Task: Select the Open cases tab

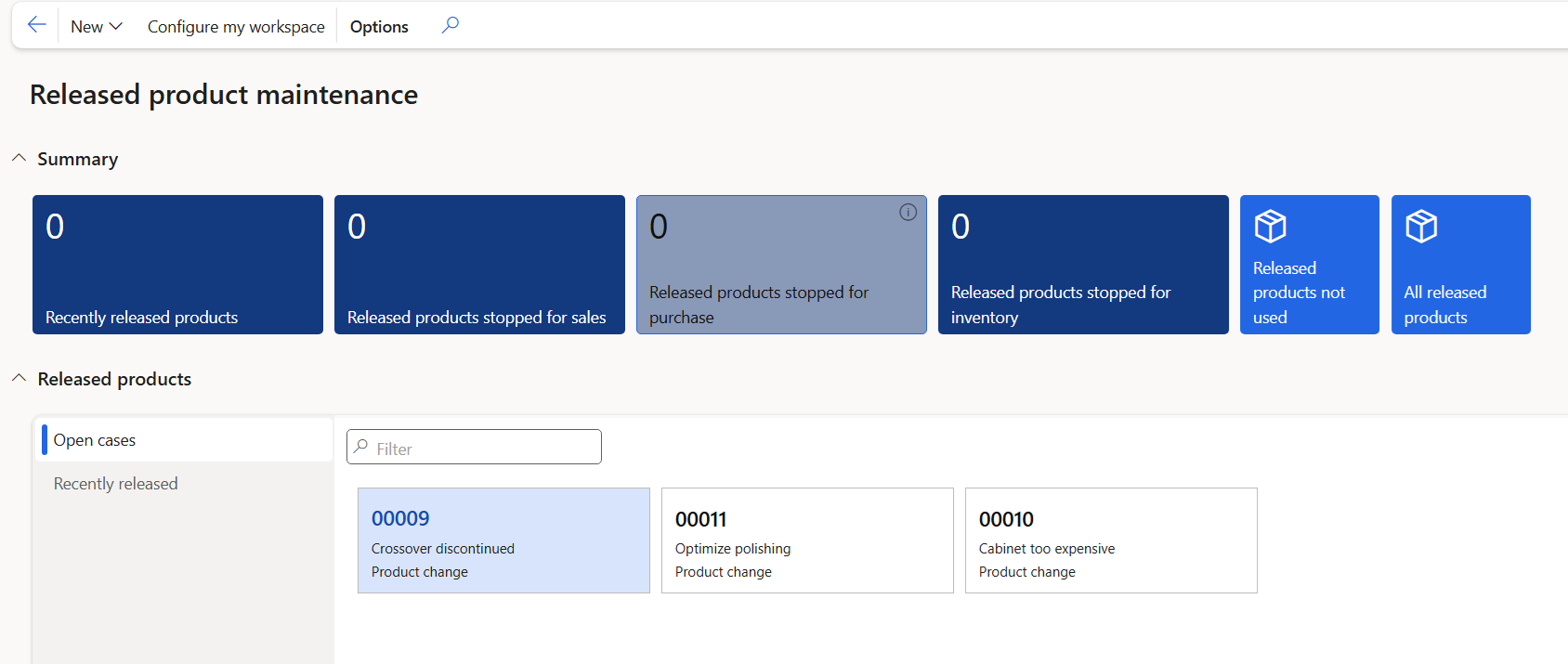Action: (95, 440)
